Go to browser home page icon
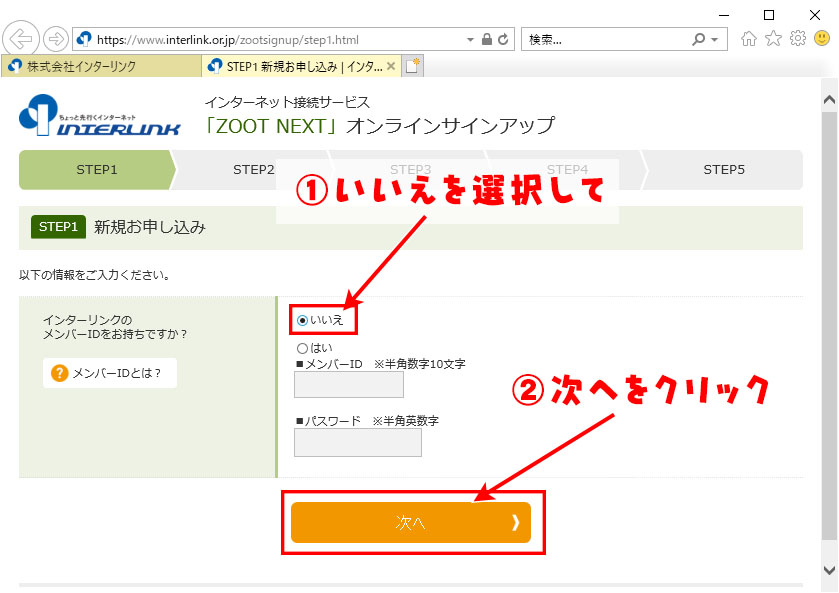The height and width of the screenshot is (593, 839). 749,39
